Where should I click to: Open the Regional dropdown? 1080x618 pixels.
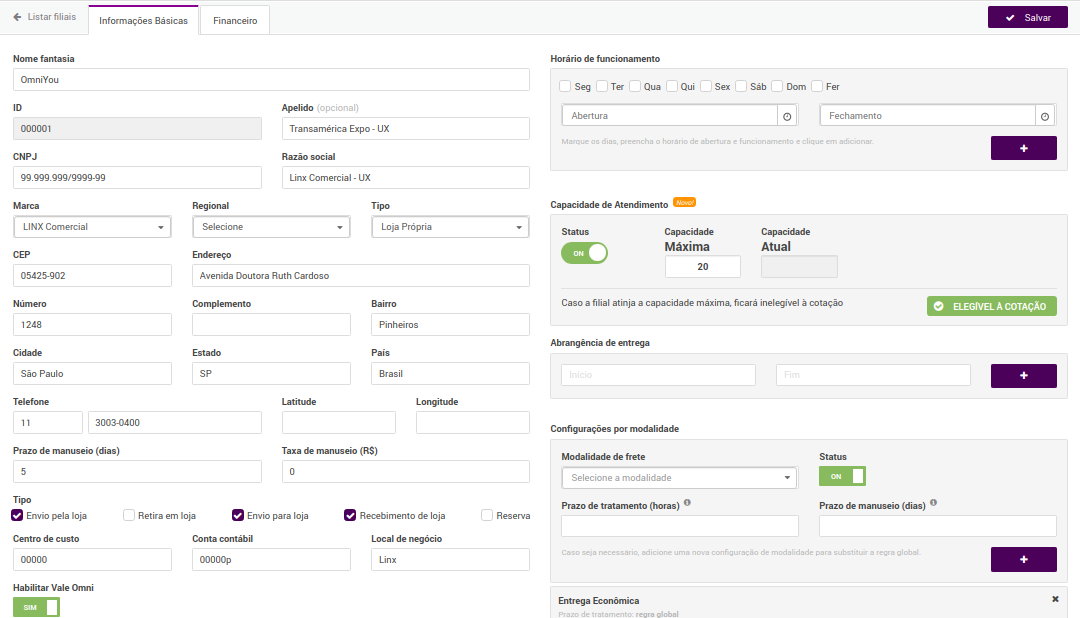point(271,227)
